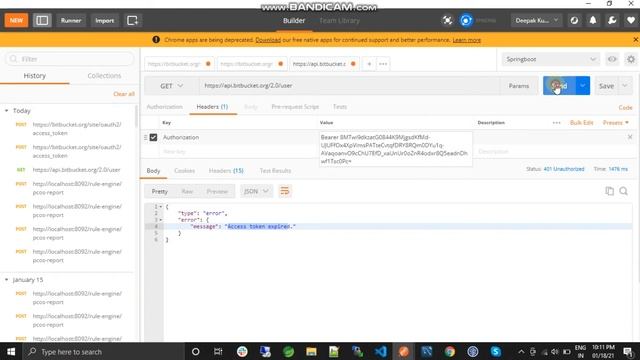
Task: Add a new request tab with plus
Action: pos(369,64)
